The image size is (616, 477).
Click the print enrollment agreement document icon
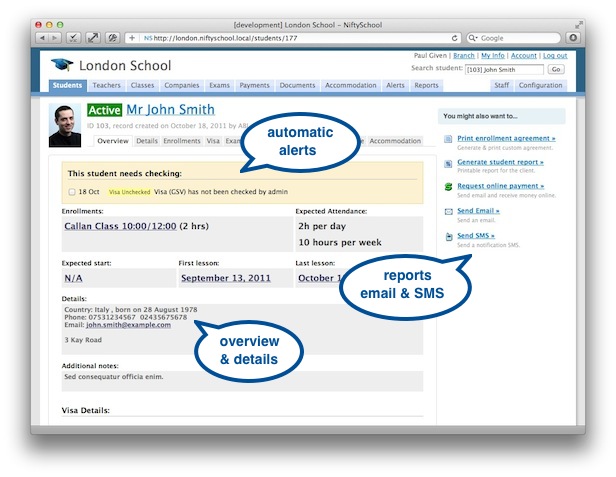pos(448,139)
